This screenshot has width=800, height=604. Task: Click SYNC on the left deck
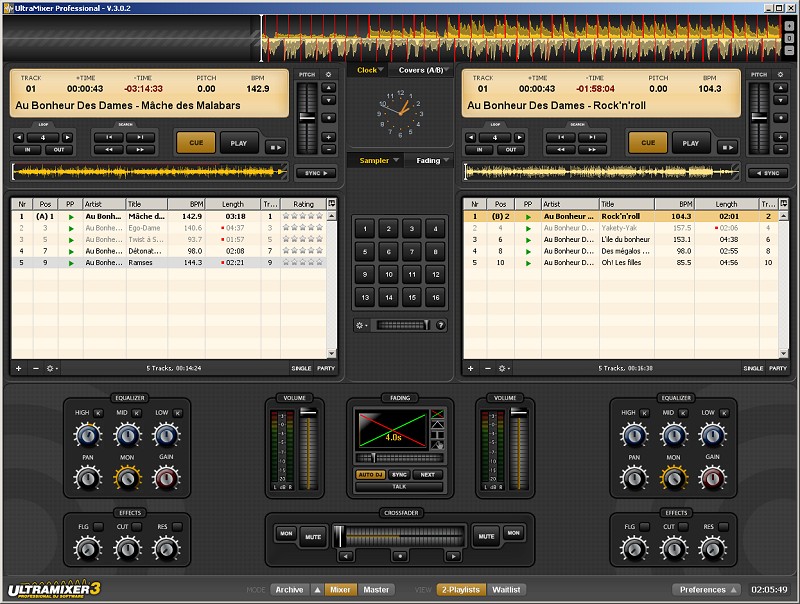(x=316, y=173)
